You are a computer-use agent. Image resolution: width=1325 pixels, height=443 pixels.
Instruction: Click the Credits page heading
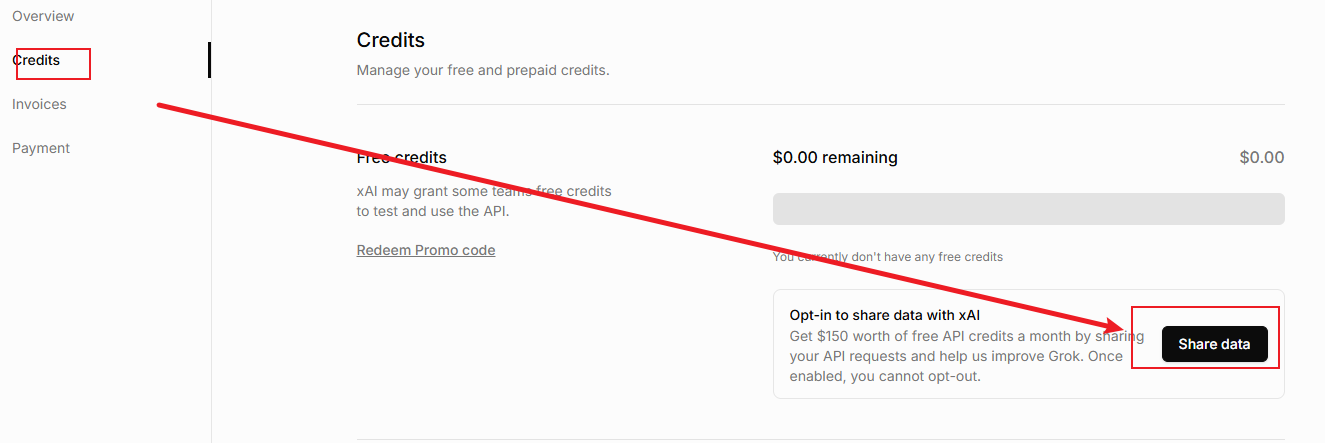(x=391, y=40)
